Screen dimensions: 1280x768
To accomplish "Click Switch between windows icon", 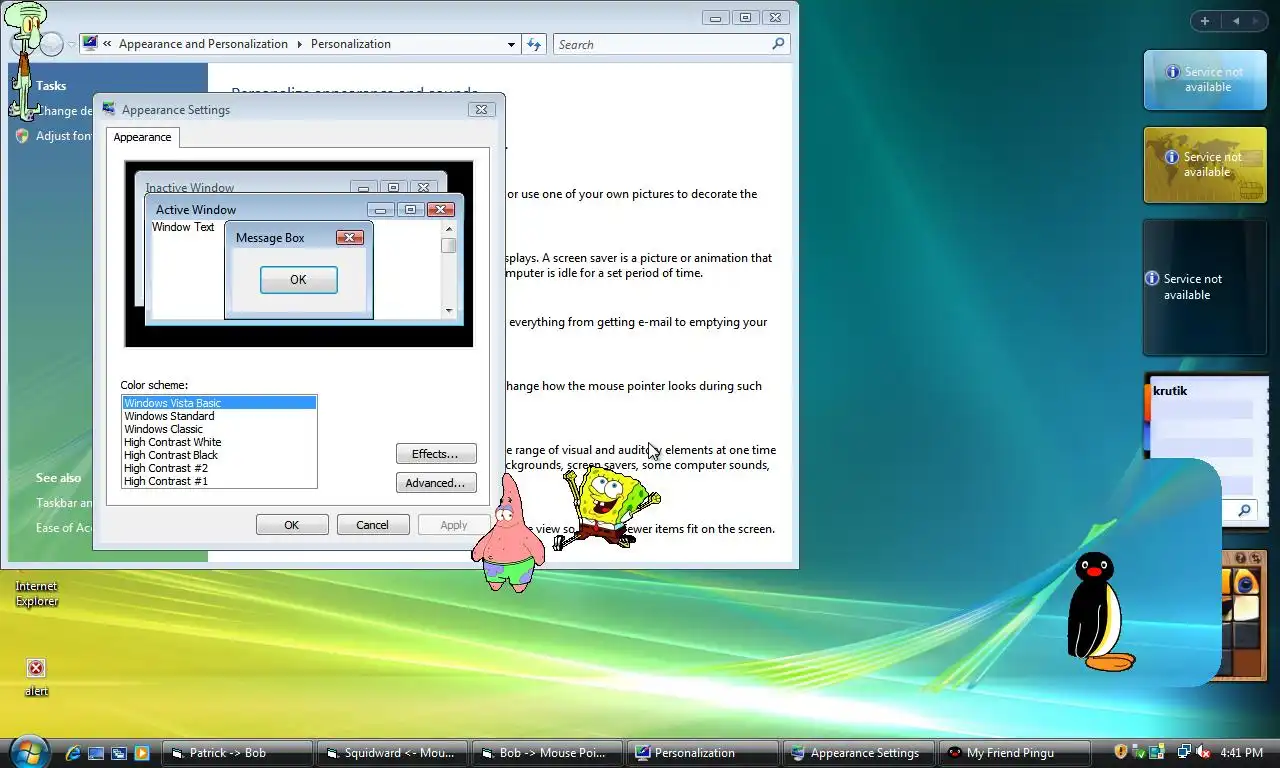I will pos(119,753).
